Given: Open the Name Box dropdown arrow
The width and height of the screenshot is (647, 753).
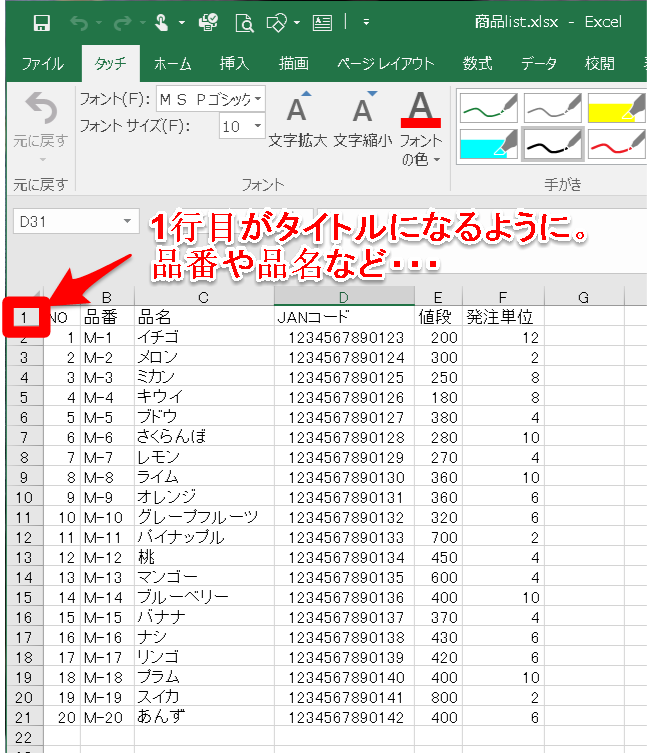Looking at the screenshot, I should (x=127, y=221).
